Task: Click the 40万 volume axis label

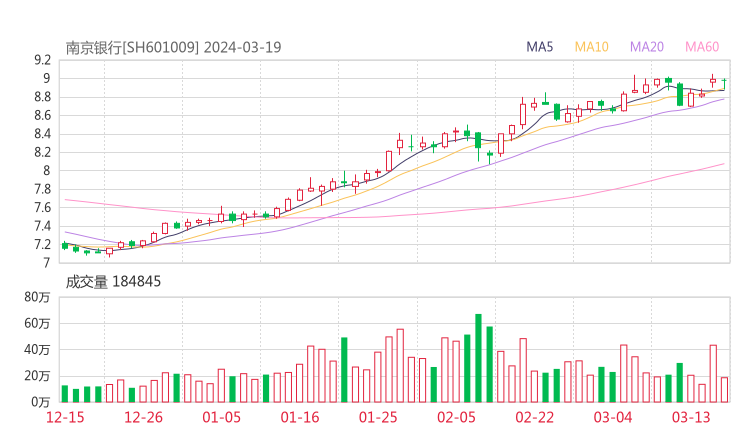Action: (37, 350)
